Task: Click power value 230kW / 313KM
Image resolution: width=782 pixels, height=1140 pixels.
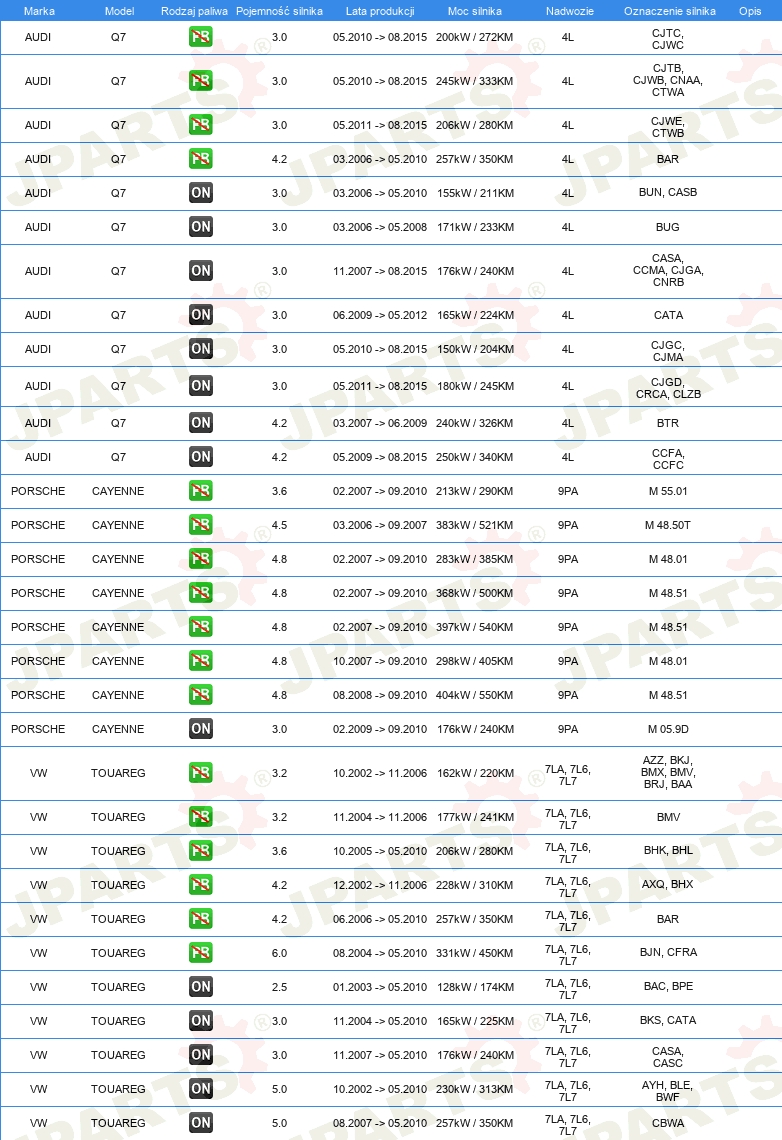Action: click(x=475, y=1089)
